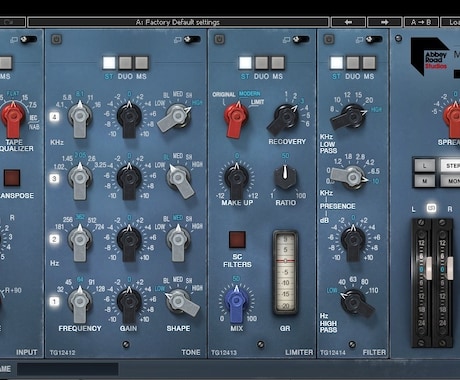Flip the TONE module link switch
Viewport: 460px width, 380px height.
coord(193,39)
